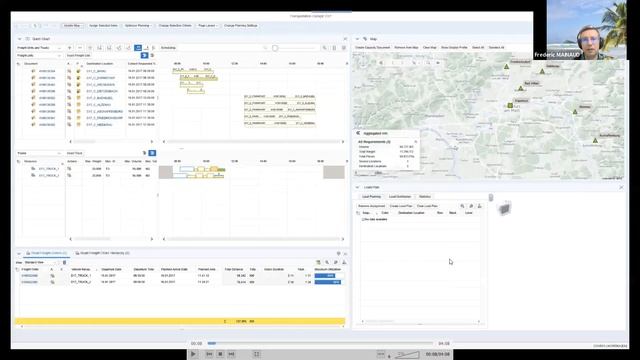The image size is (640, 360).
Task: Collapse the Aggregated Info box arrows
Action: tap(358, 133)
